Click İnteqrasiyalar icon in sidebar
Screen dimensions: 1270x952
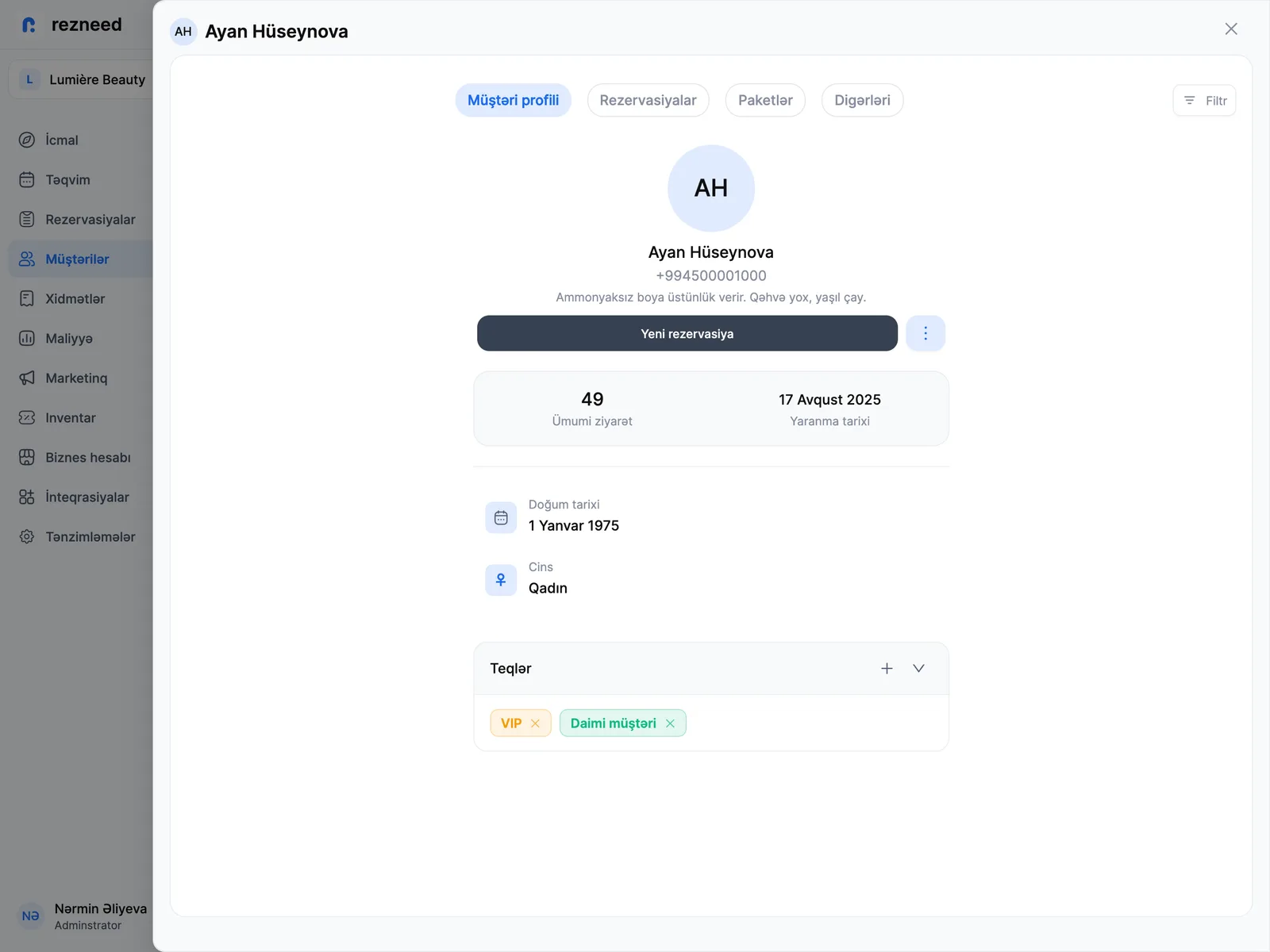coord(27,497)
